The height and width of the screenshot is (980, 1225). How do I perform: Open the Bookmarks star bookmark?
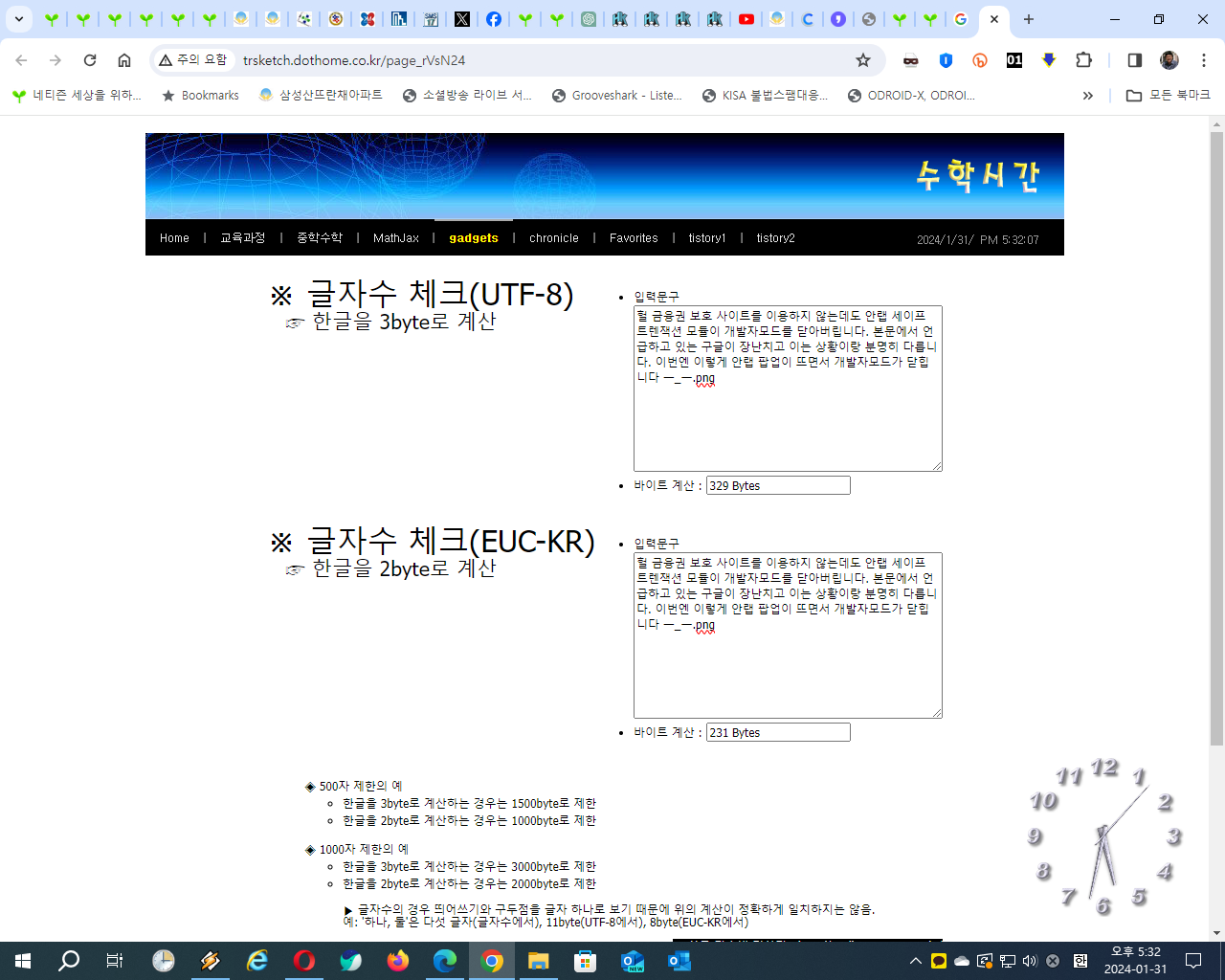point(201,96)
